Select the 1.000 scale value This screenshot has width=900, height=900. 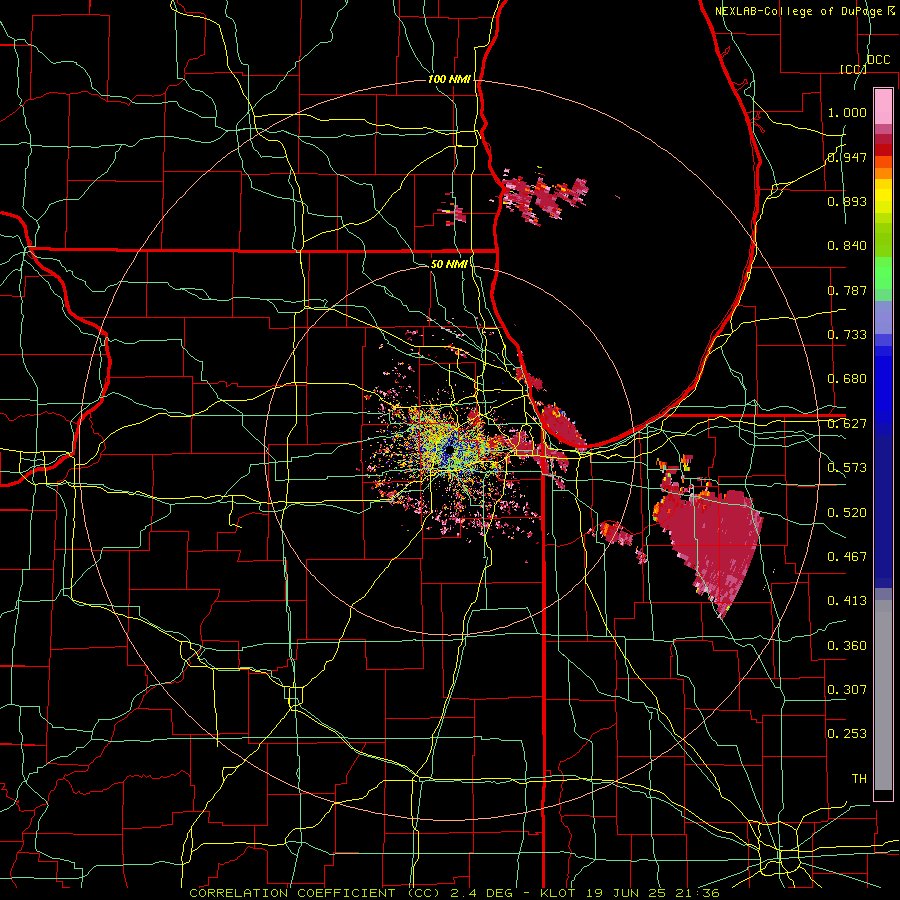coord(847,112)
